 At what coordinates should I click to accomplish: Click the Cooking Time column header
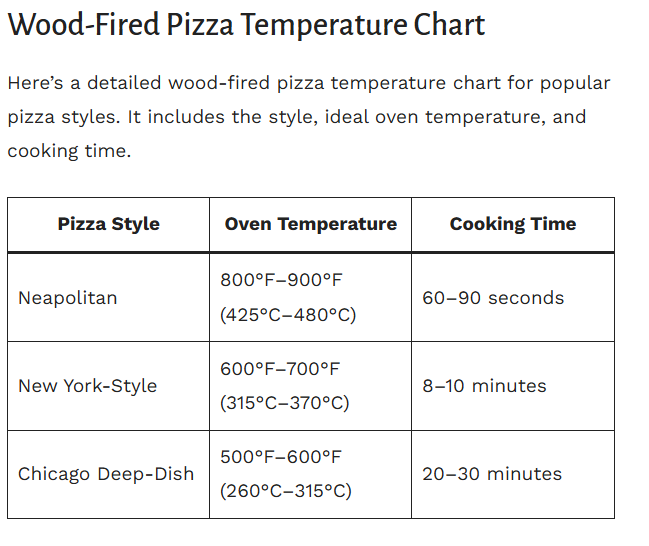coord(512,224)
